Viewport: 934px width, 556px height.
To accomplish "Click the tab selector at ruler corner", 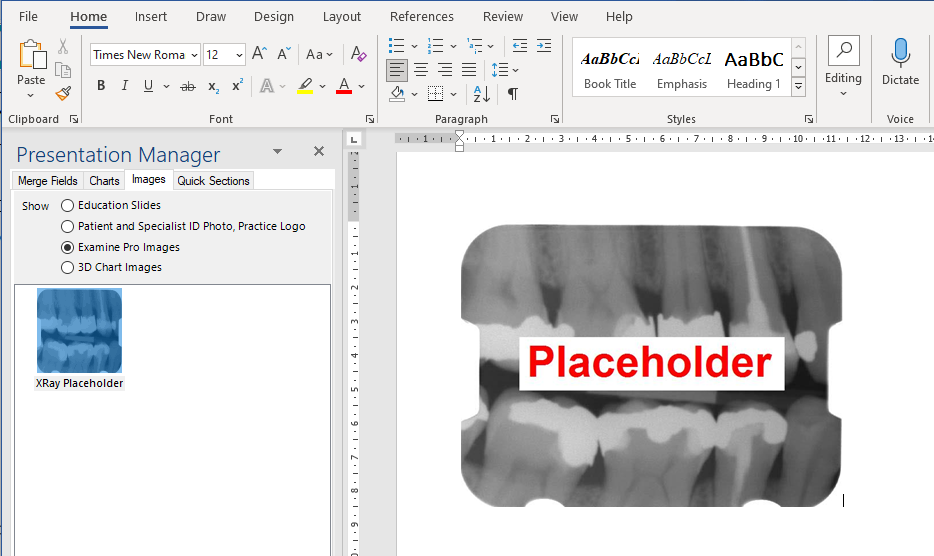I will 354,139.
